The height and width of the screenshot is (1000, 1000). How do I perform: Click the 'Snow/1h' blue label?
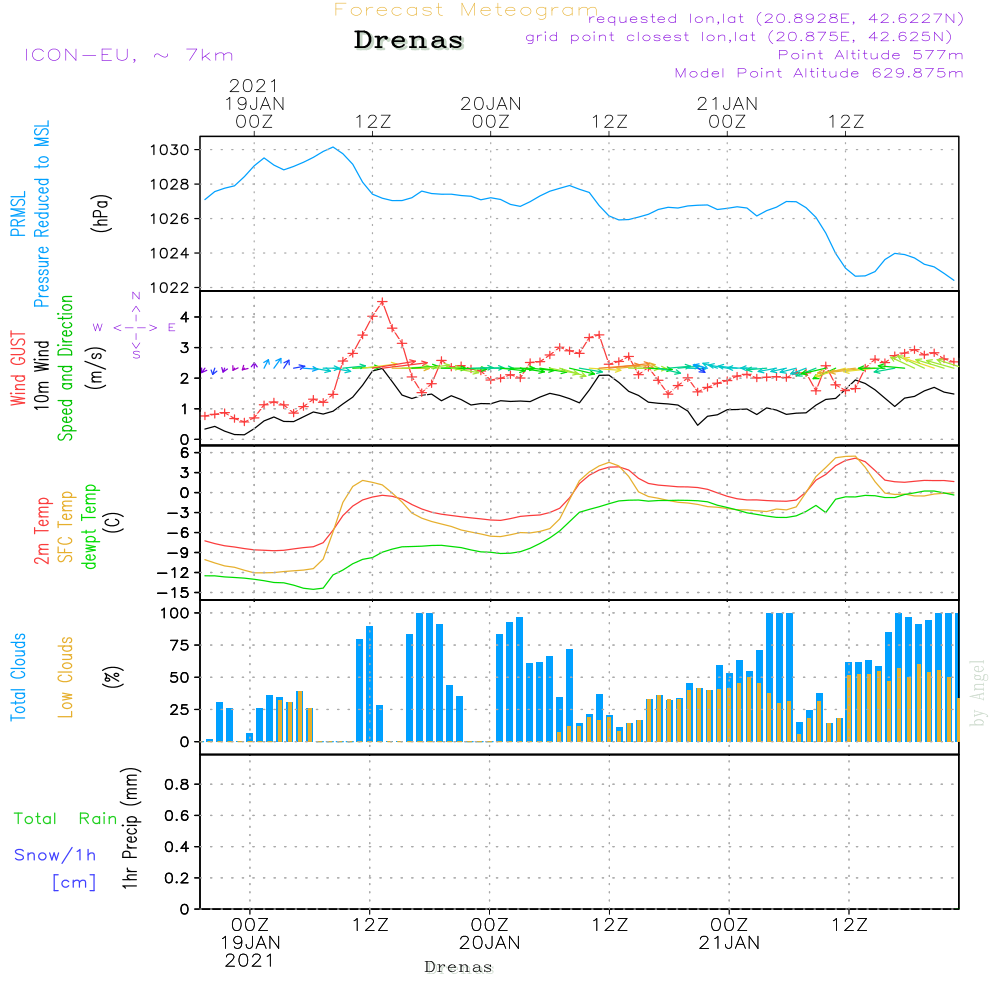(x=55, y=855)
